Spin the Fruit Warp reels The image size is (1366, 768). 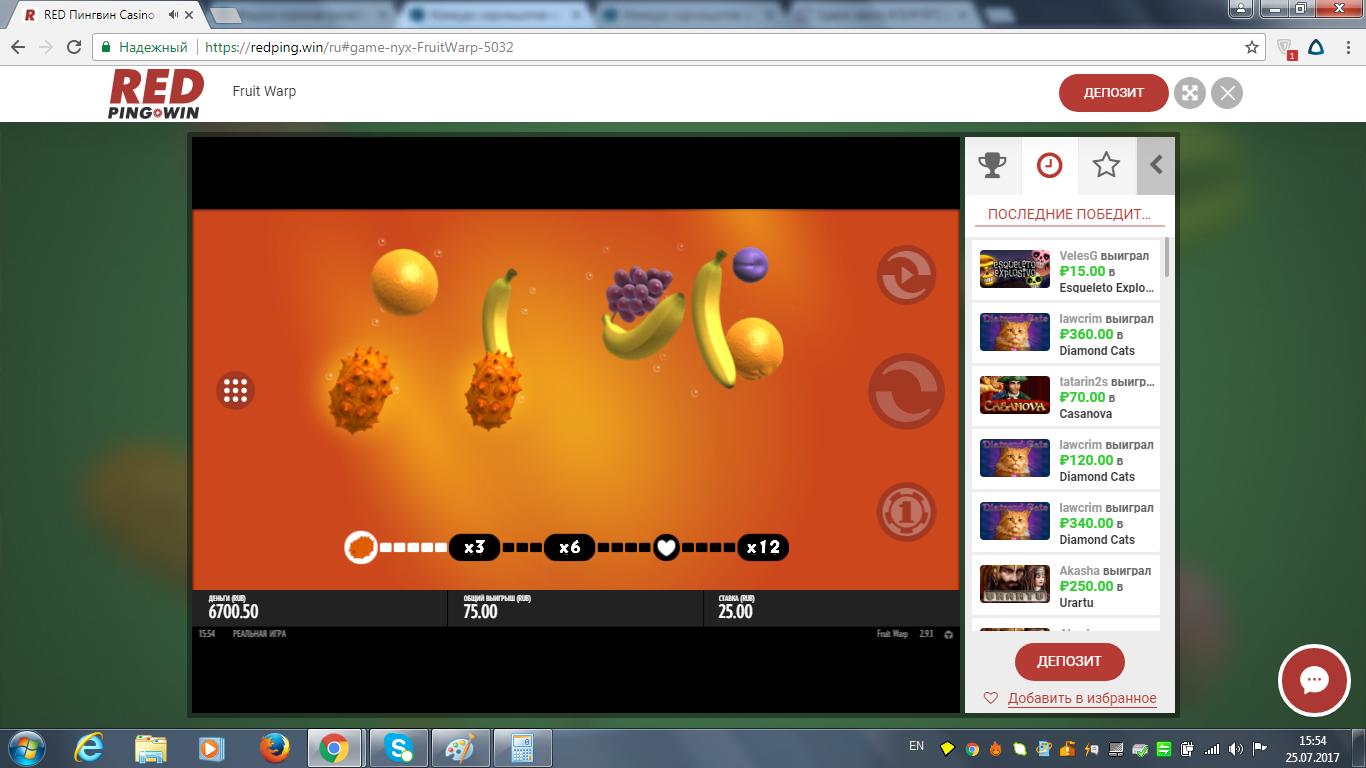(x=906, y=391)
